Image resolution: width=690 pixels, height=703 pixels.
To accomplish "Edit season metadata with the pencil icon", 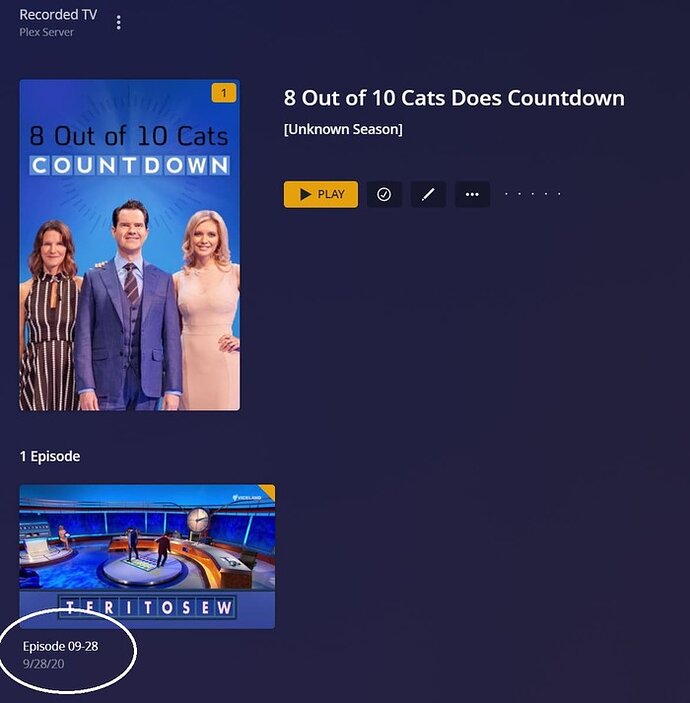I will [x=428, y=194].
